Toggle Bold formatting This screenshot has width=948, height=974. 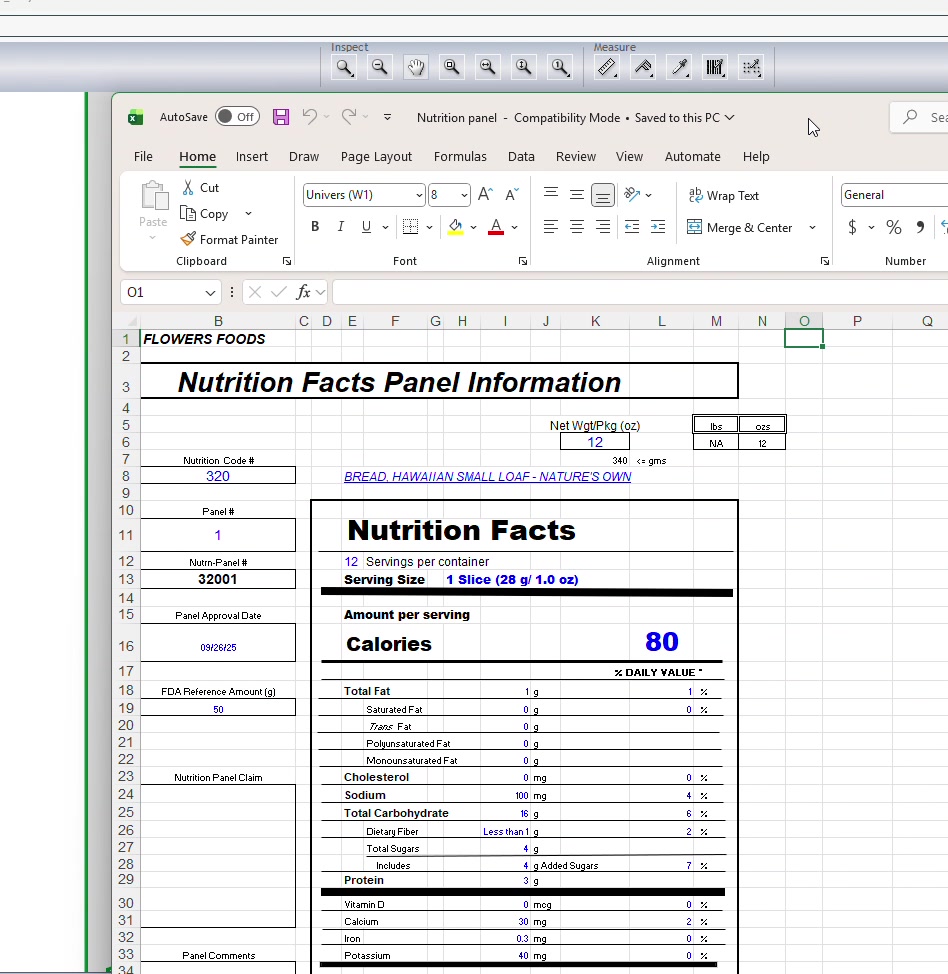315,227
